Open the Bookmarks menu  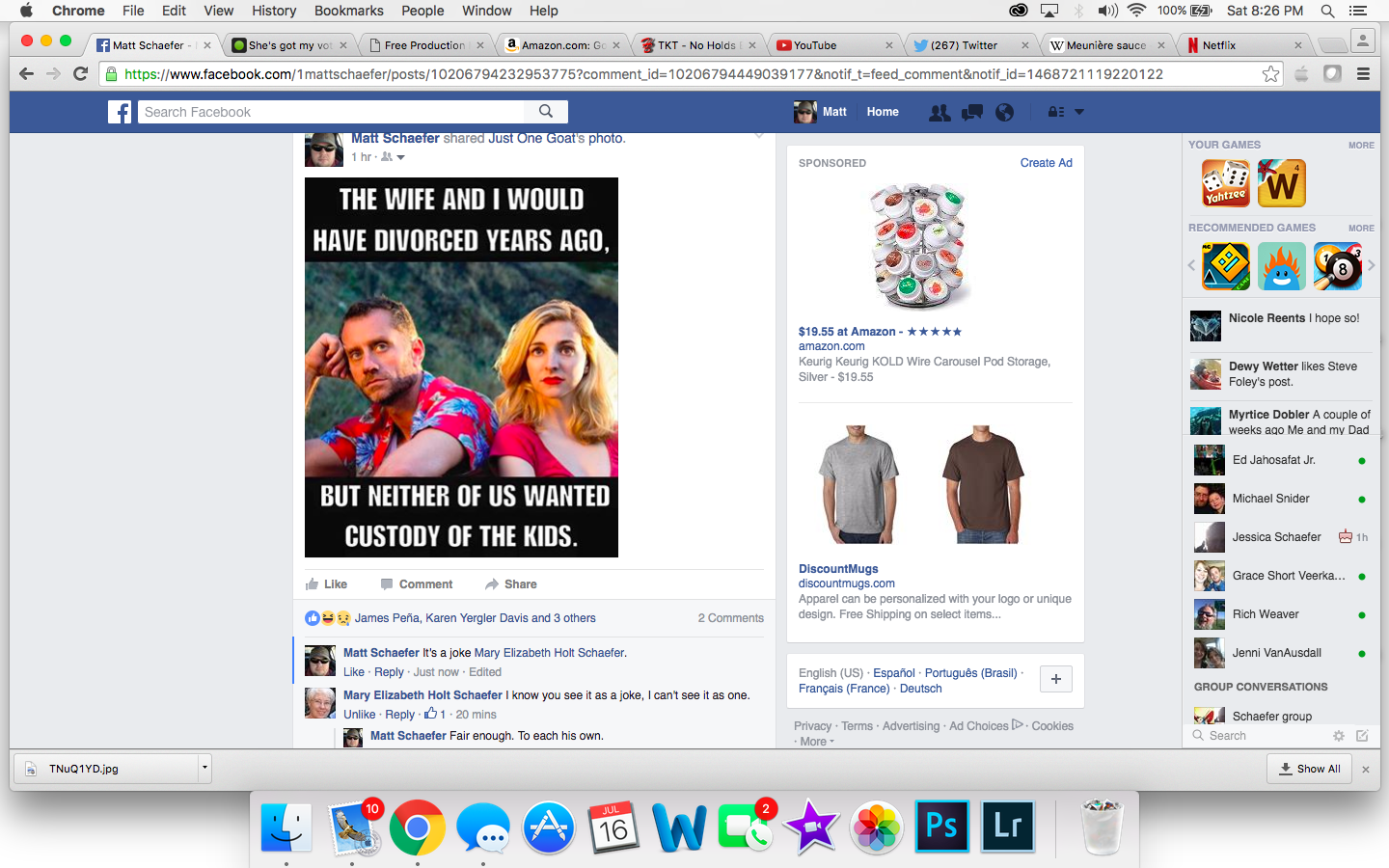click(348, 11)
